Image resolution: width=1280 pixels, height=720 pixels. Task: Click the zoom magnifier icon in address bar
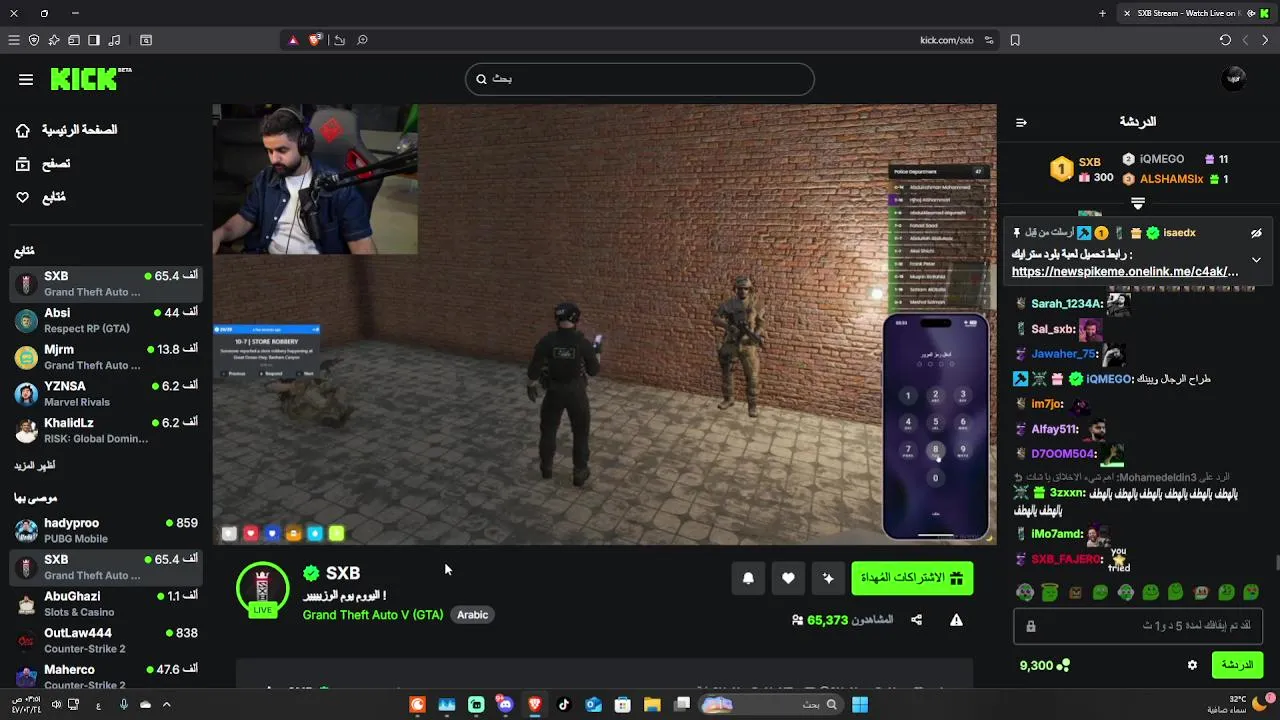pyautogui.click(x=362, y=40)
